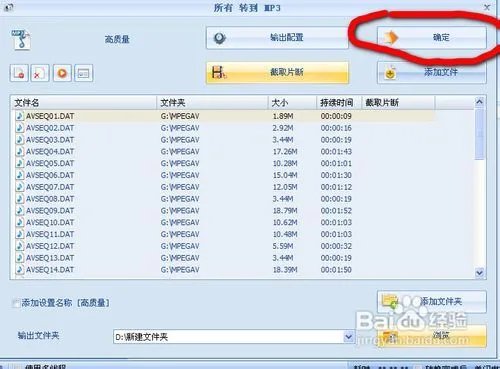This screenshot has width=500, height=369.
Task: Click the remove file icon in toolbar
Action: (x=19, y=73)
